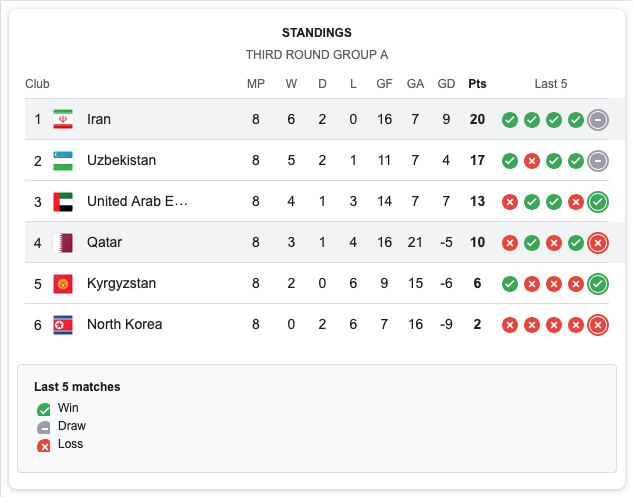Select the Kyrgyzstan team name

coord(121,283)
